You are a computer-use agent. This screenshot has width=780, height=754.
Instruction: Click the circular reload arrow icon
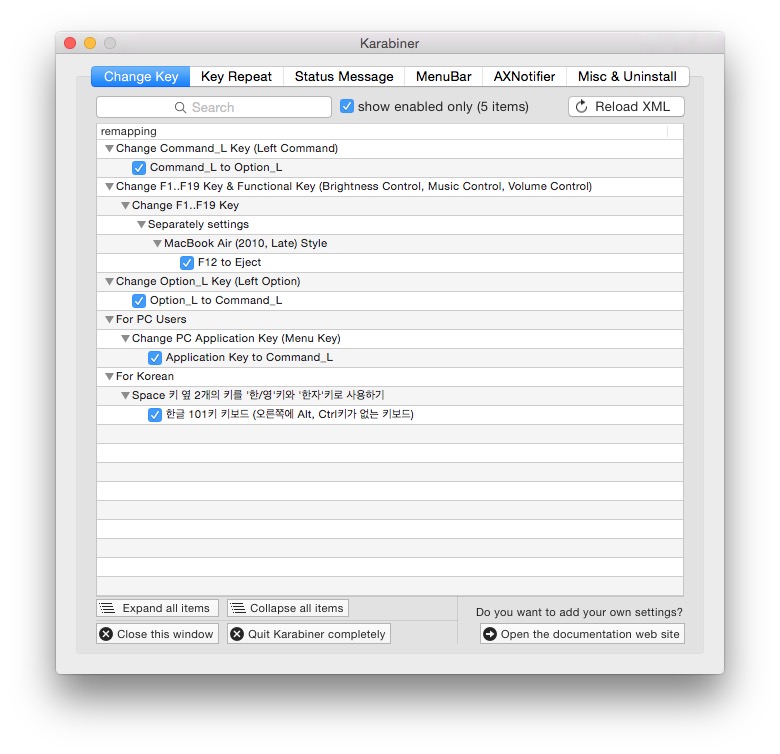pos(582,106)
